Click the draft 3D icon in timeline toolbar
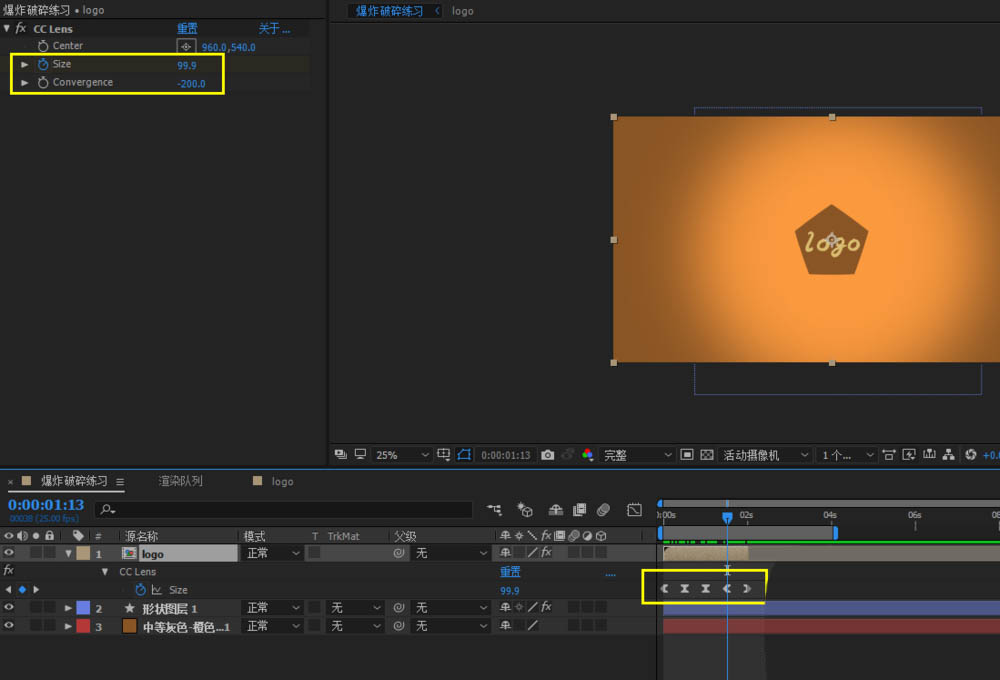 tap(526, 510)
